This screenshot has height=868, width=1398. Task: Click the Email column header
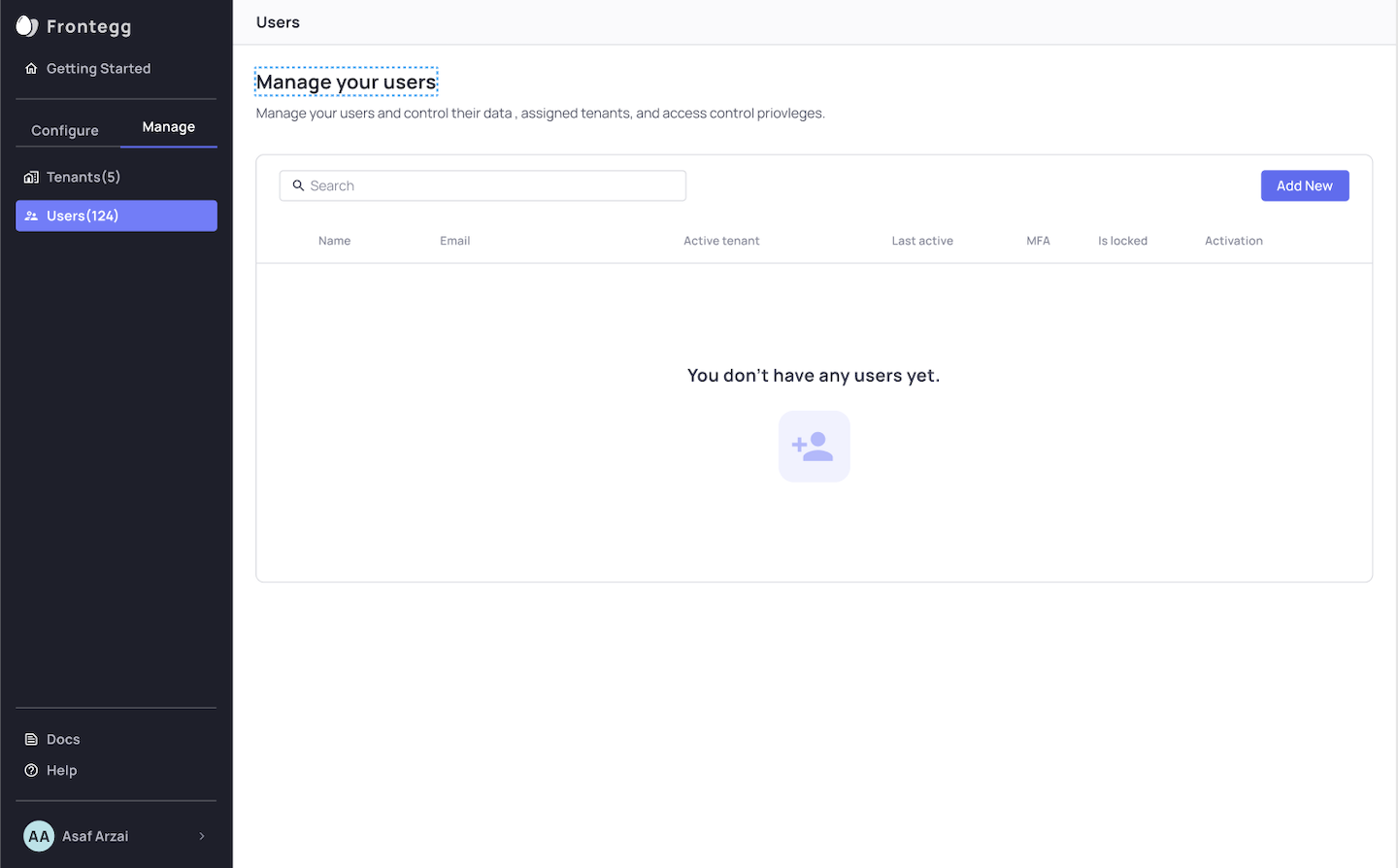pos(455,241)
